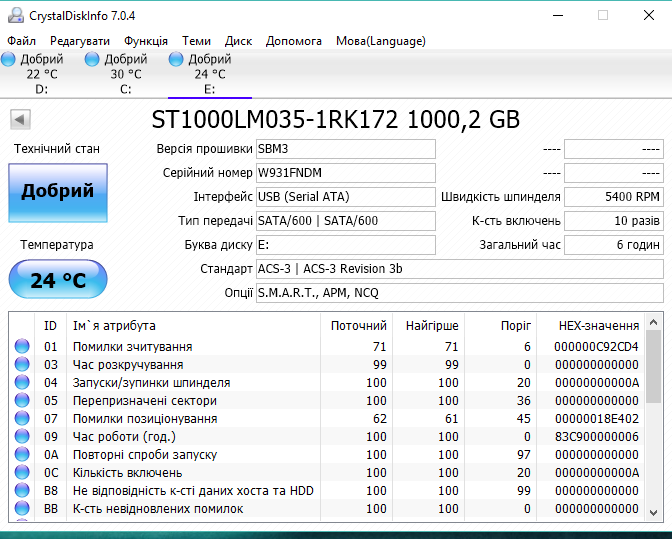Click blue status orb for attribute 01
This screenshot has height=539, width=672.
[x=22, y=346]
